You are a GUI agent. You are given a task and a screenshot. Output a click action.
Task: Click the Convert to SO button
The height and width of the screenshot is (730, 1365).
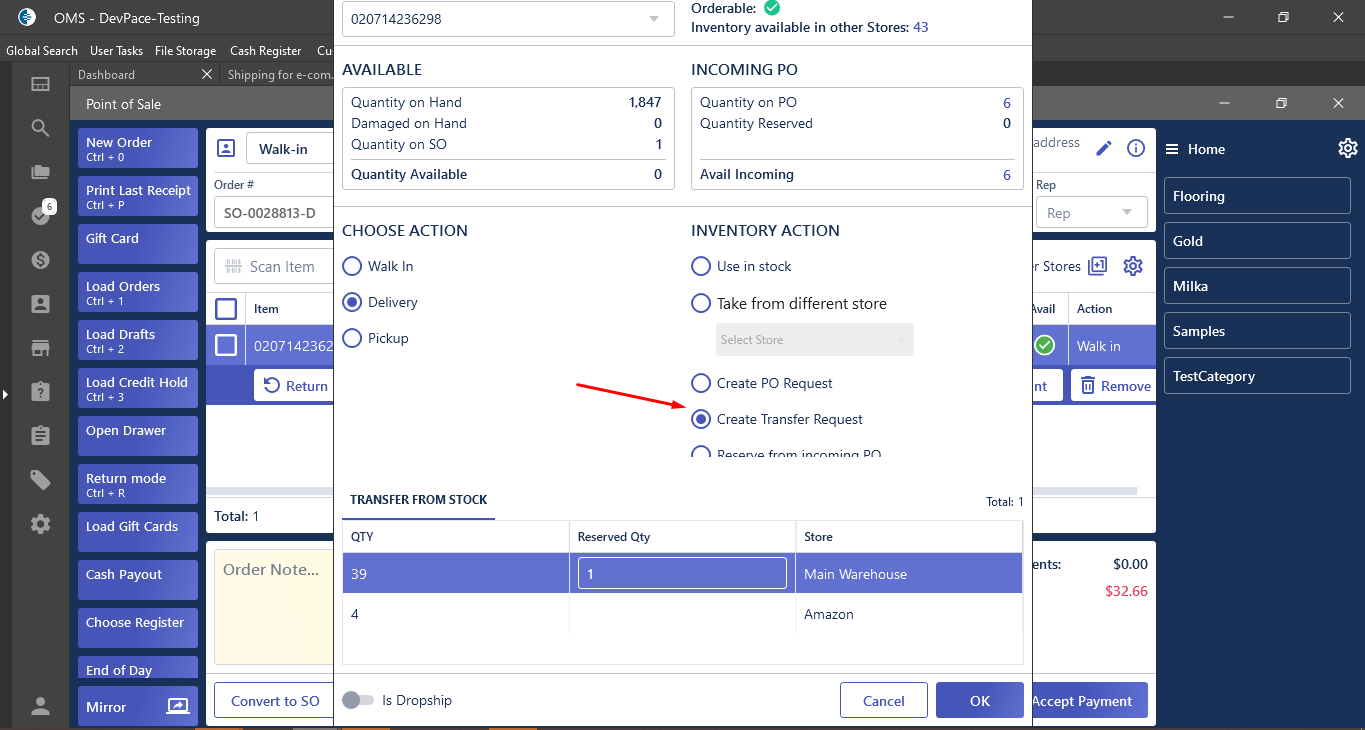(x=275, y=700)
